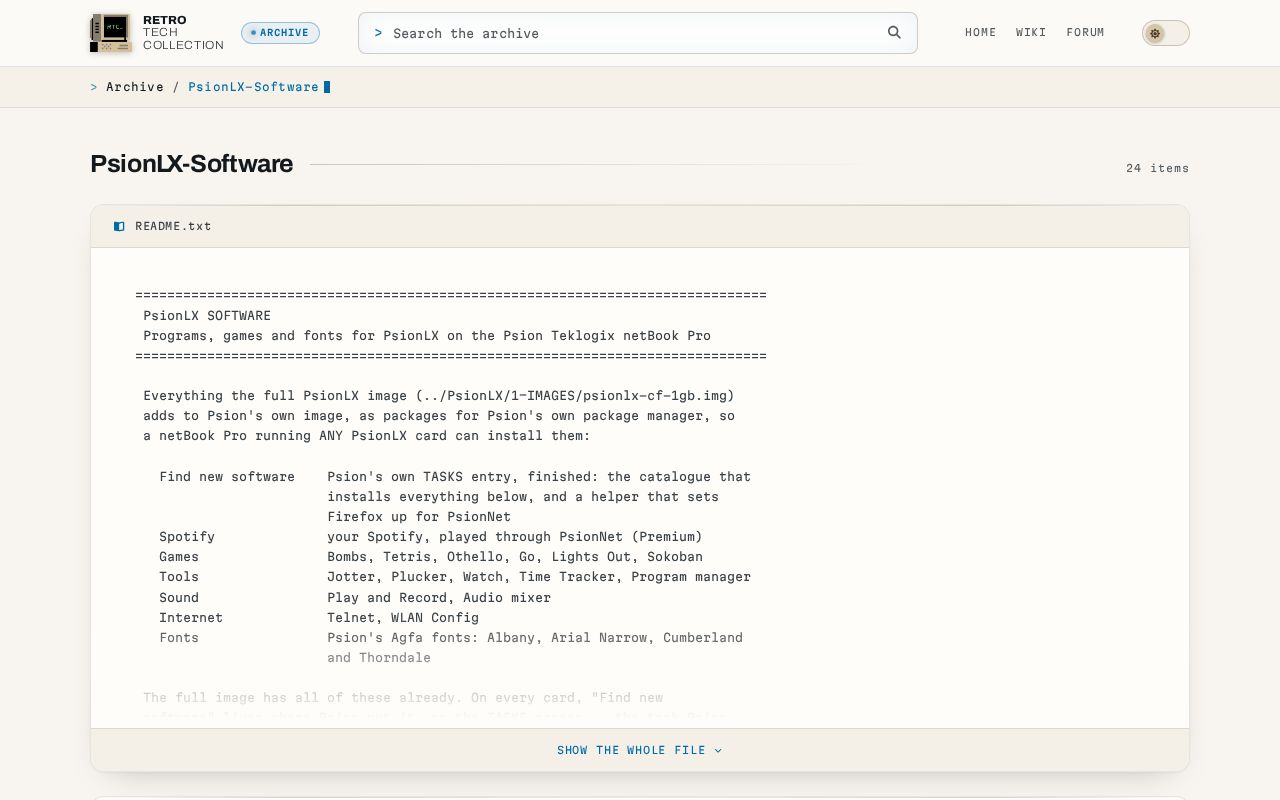Click the Bombs, Tetris, Othello games line
Screen dimensions: 1280x800
coord(515,557)
